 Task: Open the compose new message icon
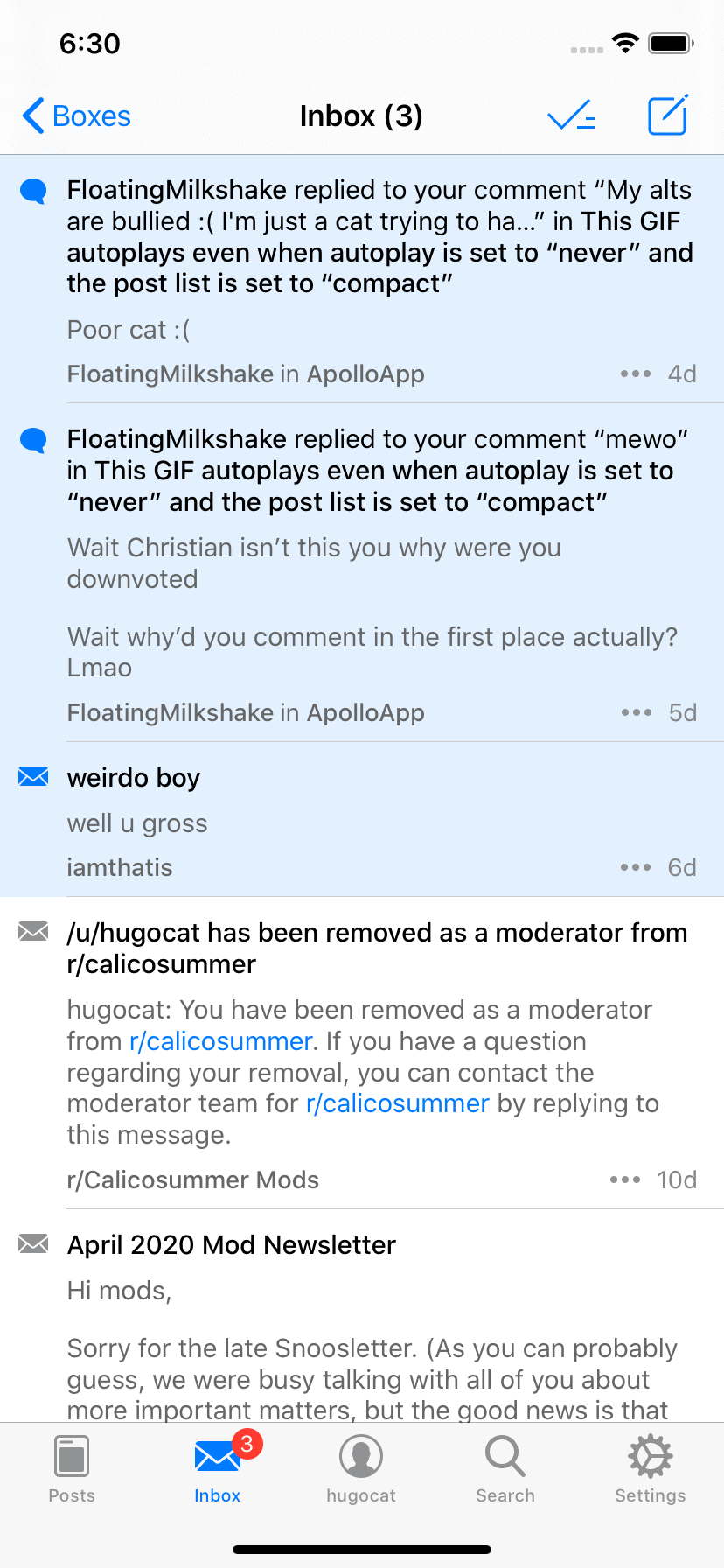click(668, 115)
